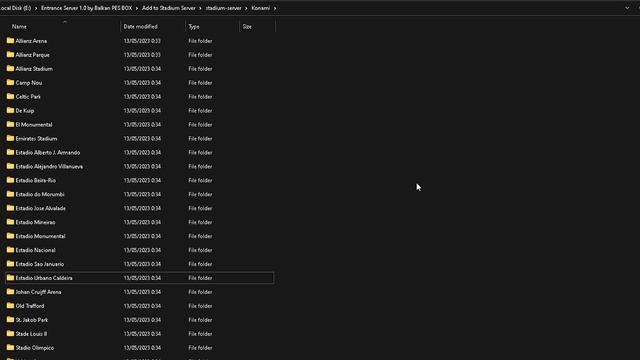Viewport: 640px width, 360px height.
Task: Sort files by Size column header
Action: point(247,27)
